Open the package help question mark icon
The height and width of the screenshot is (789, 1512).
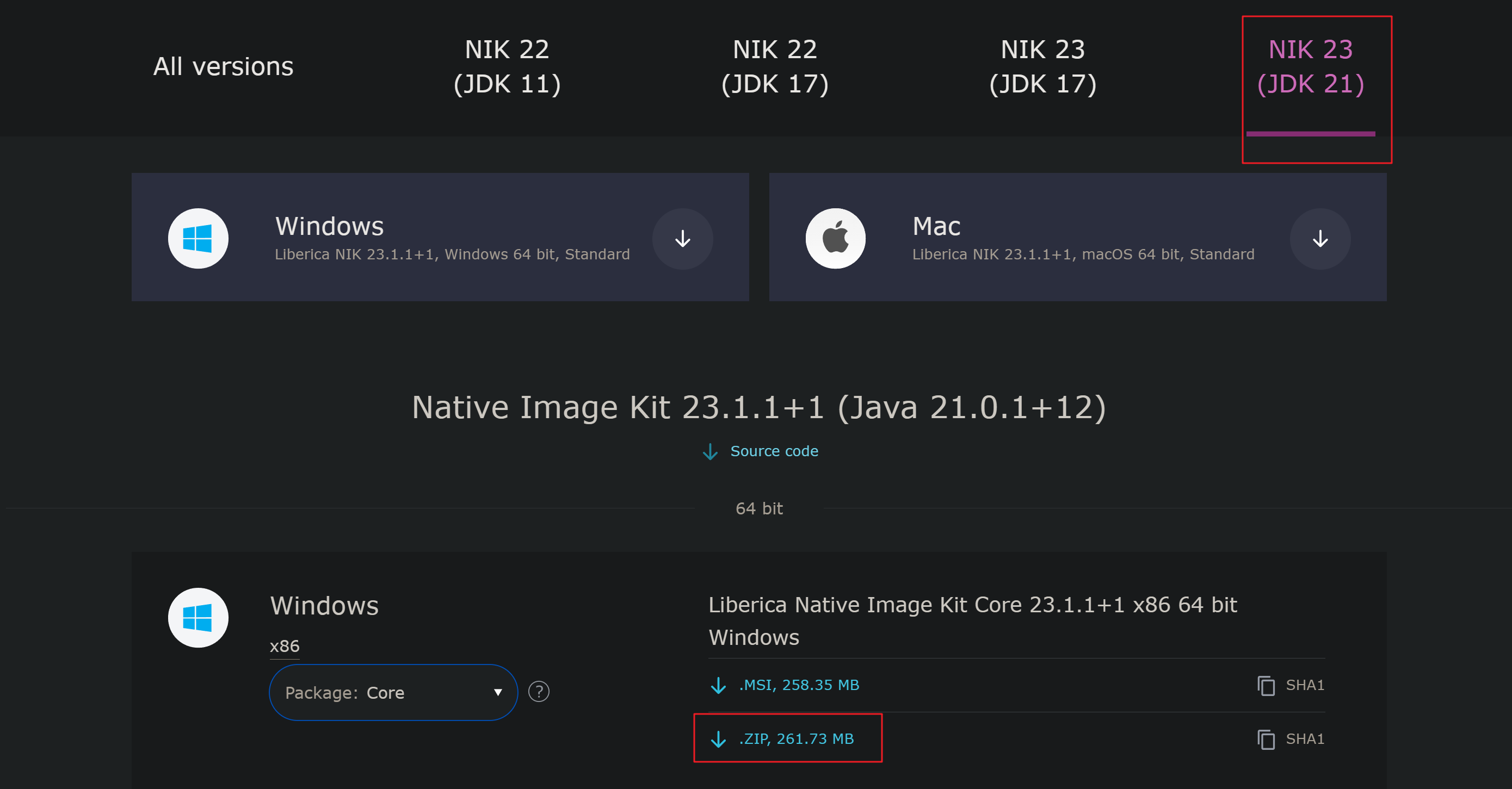point(538,692)
